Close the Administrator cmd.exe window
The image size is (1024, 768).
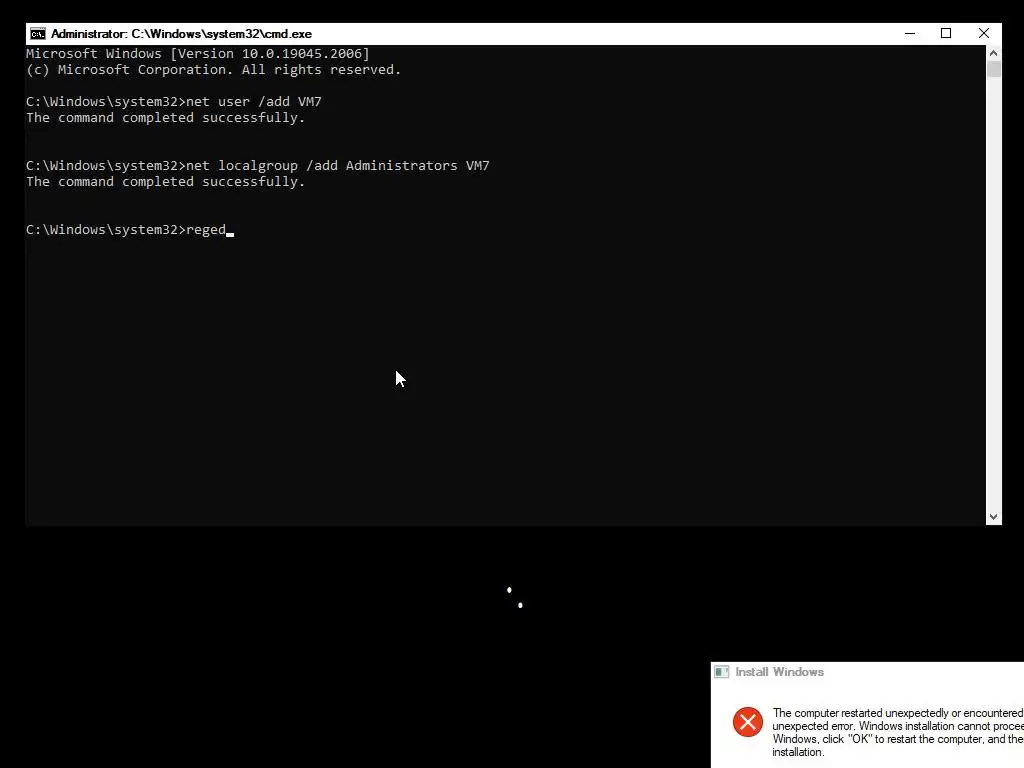point(984,33)
